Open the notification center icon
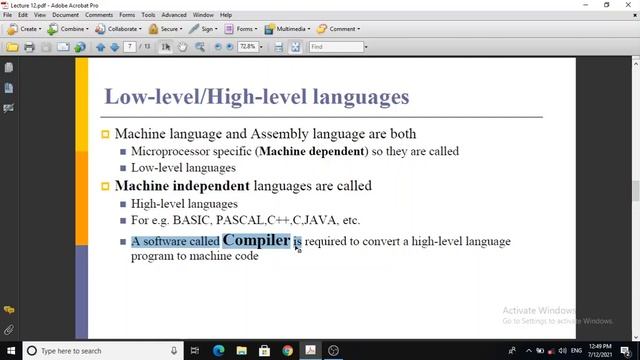The height and width of the screenshot is (360, 640). 625,351
